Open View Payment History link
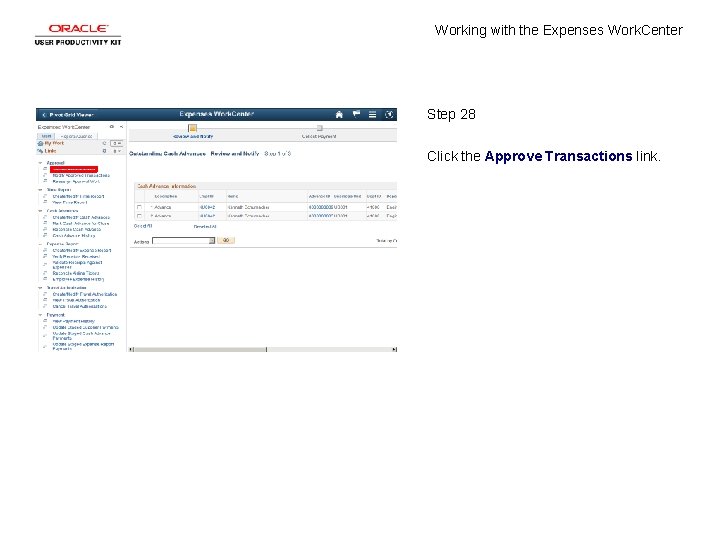 73,321
